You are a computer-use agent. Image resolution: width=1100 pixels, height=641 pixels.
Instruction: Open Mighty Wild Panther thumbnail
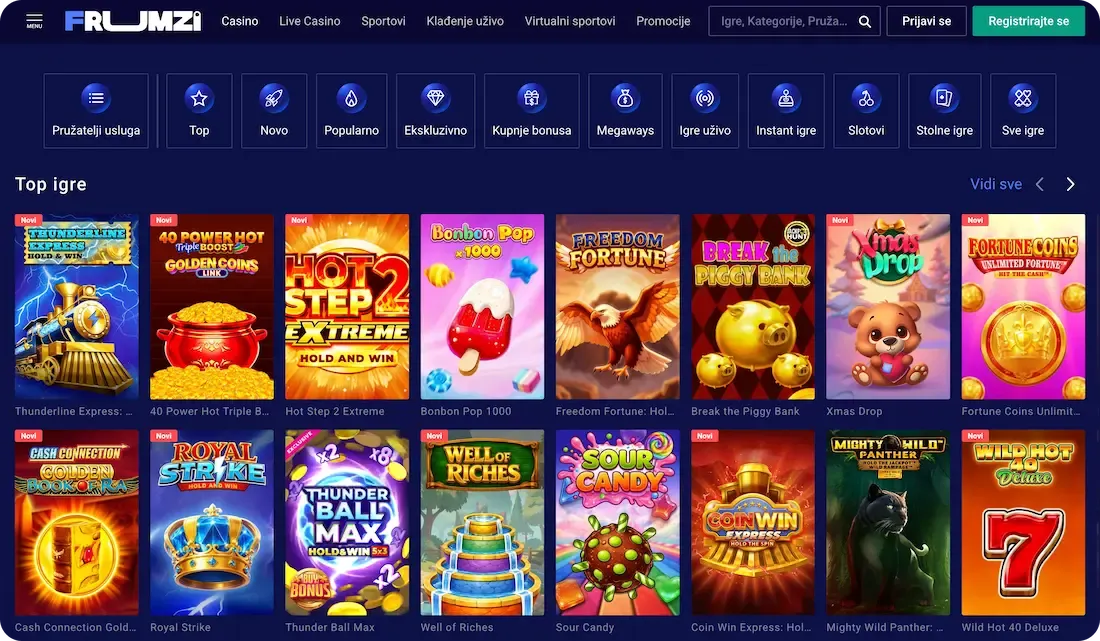[x=888, y=522]
